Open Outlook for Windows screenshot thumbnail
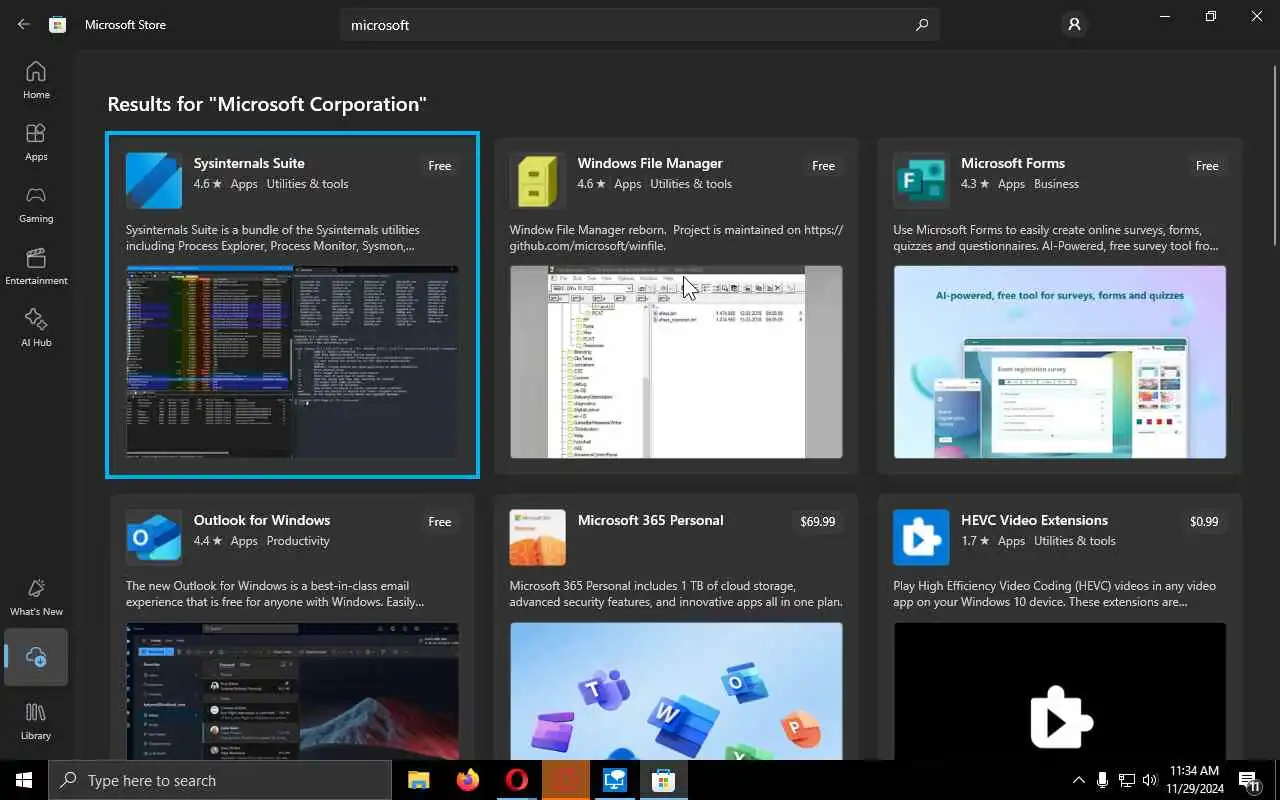The image size is (1280, 800). click(292, 691)
